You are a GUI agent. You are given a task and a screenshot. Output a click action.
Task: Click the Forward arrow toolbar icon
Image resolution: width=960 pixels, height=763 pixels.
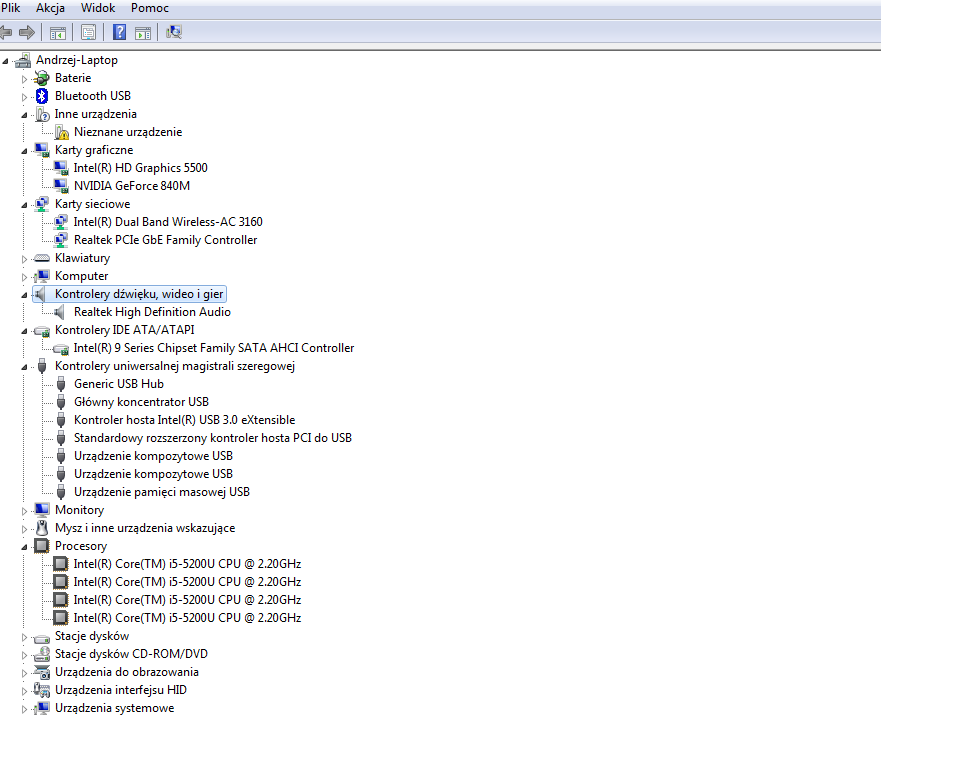(27, 32)
